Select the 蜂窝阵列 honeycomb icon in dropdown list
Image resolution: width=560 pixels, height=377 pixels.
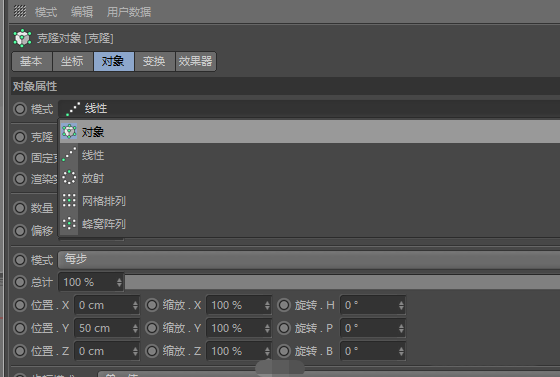tap(69, 223)
